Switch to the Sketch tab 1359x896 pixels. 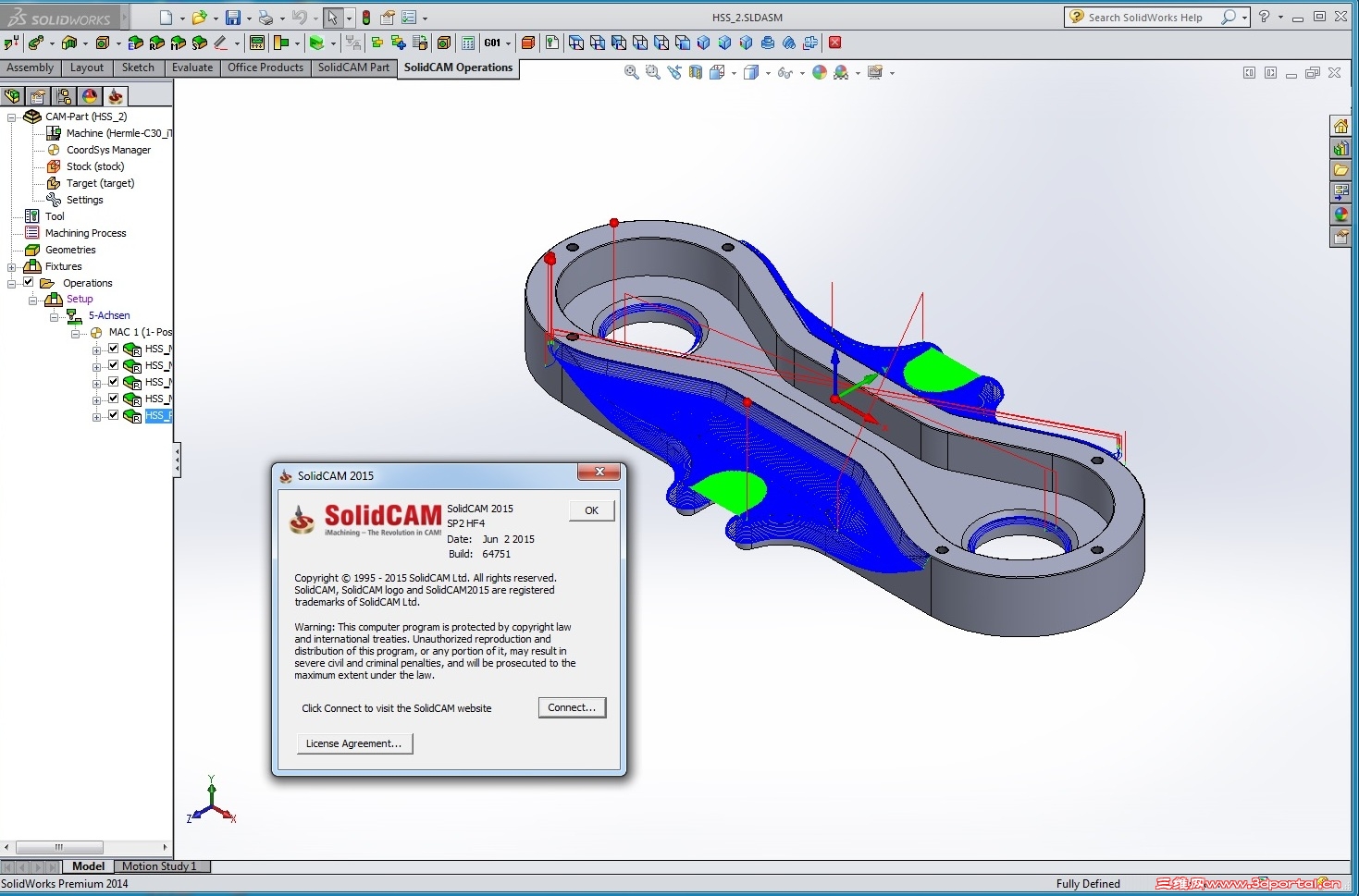[x=139, y=68]
